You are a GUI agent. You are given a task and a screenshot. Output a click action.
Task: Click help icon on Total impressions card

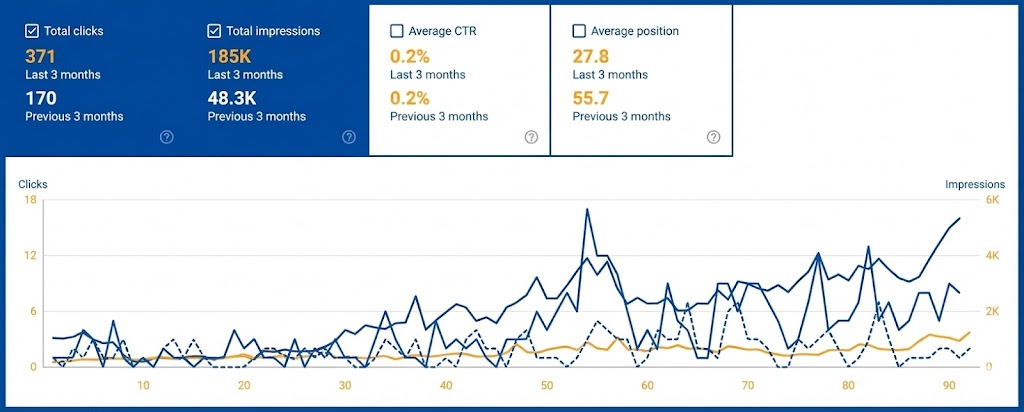(x=349, y=137)
